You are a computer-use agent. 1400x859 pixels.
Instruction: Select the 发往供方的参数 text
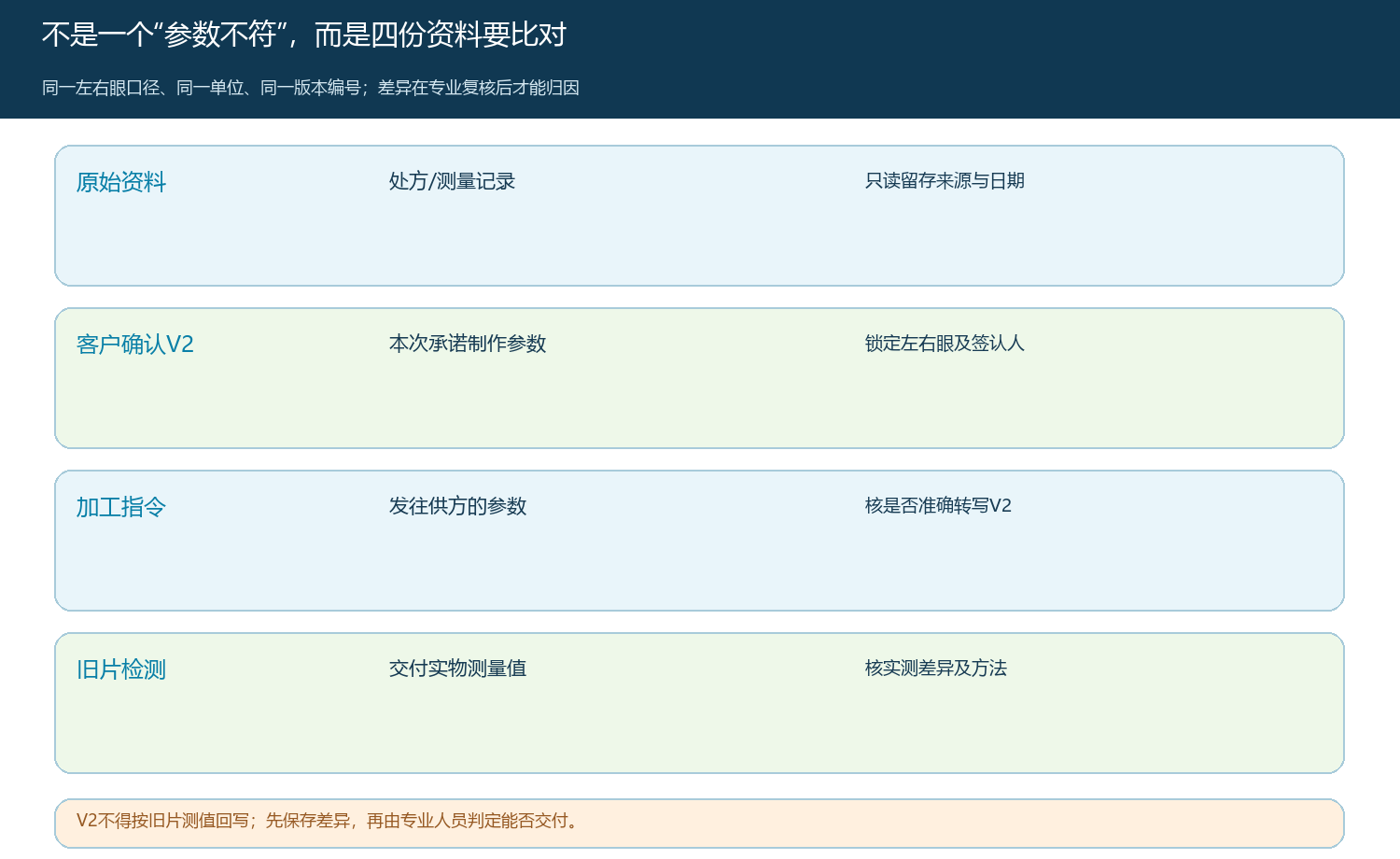click(458, 506)
